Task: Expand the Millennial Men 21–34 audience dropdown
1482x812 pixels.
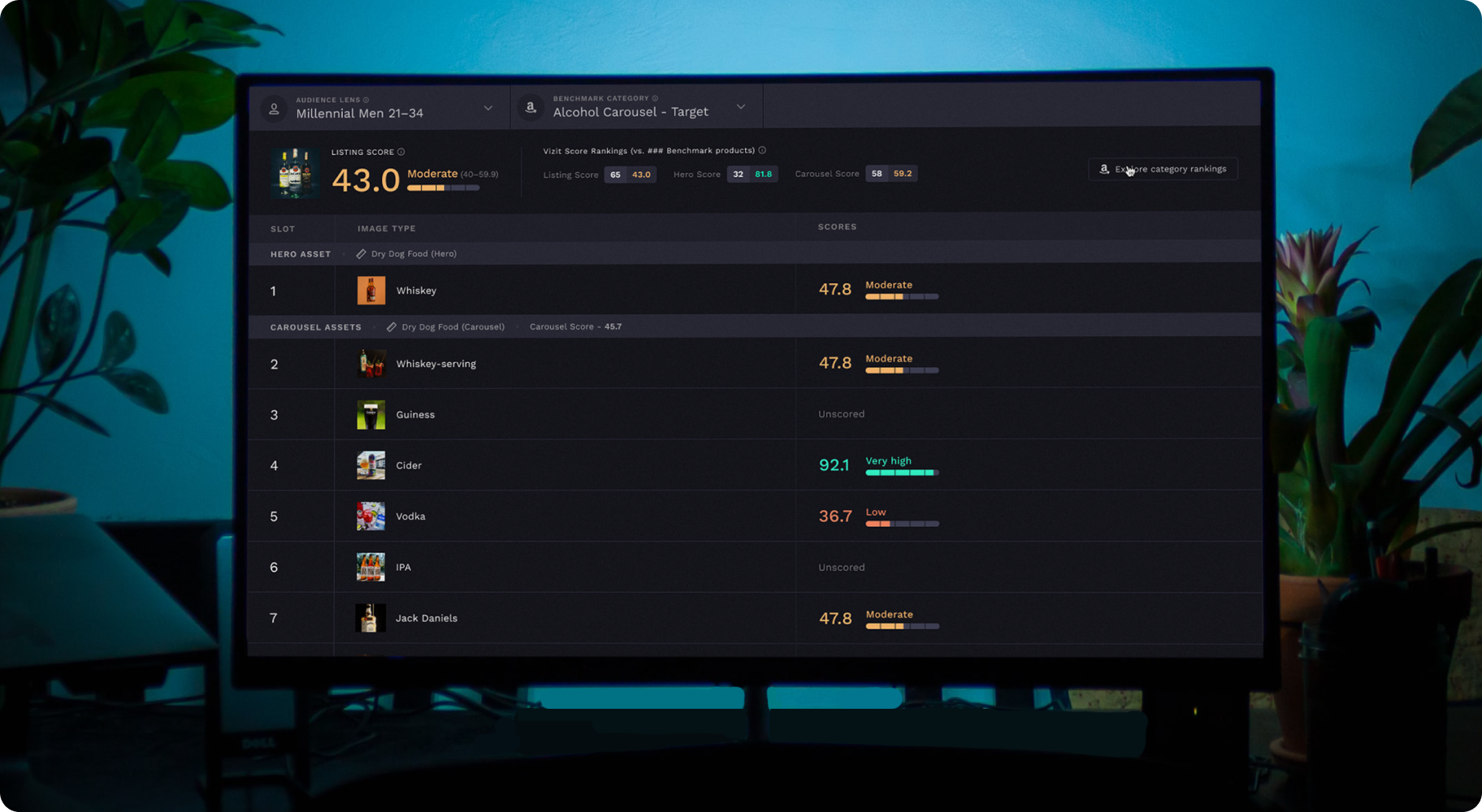Action: click(487, 108)
